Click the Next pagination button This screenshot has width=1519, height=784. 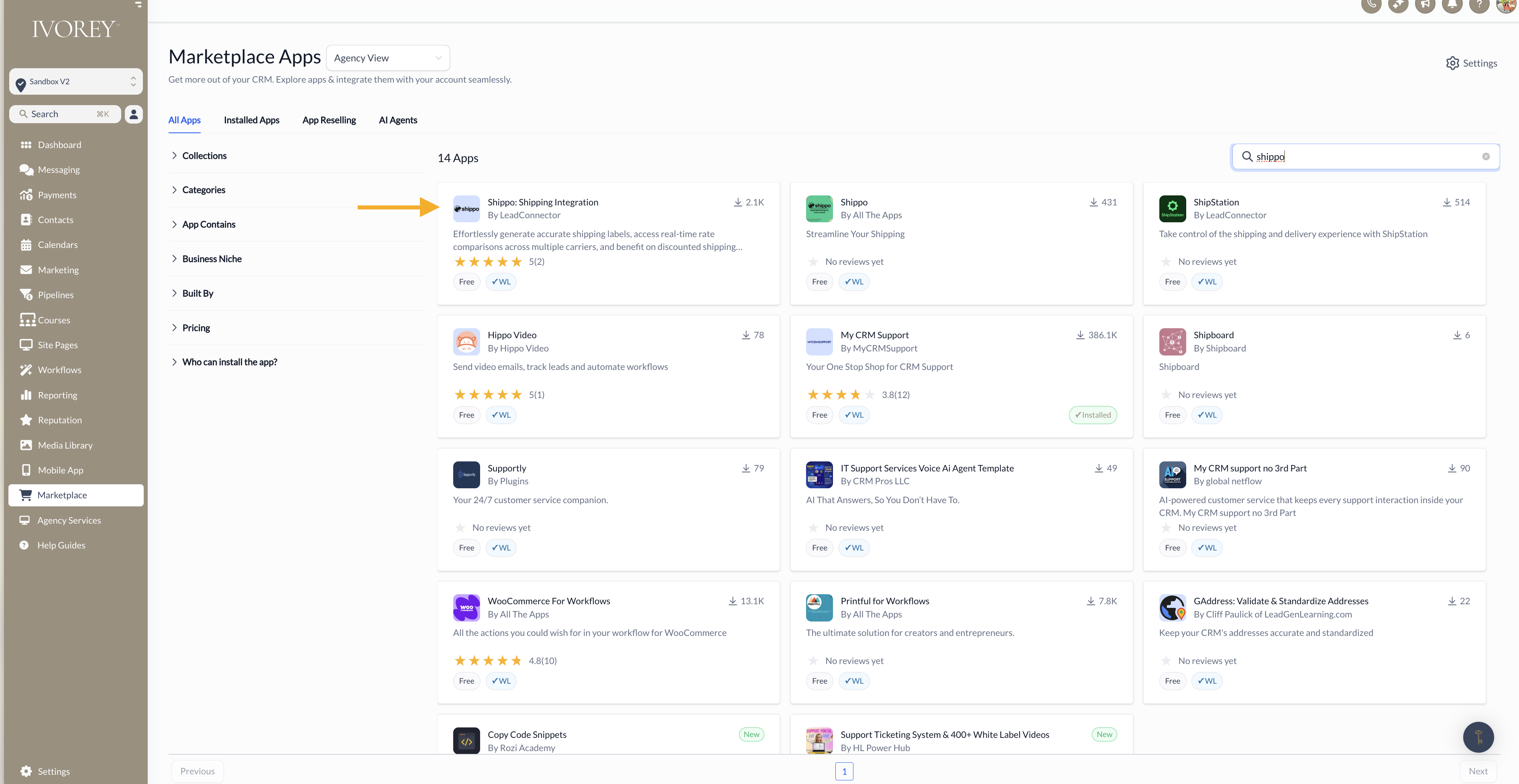tap(1478, 771)
